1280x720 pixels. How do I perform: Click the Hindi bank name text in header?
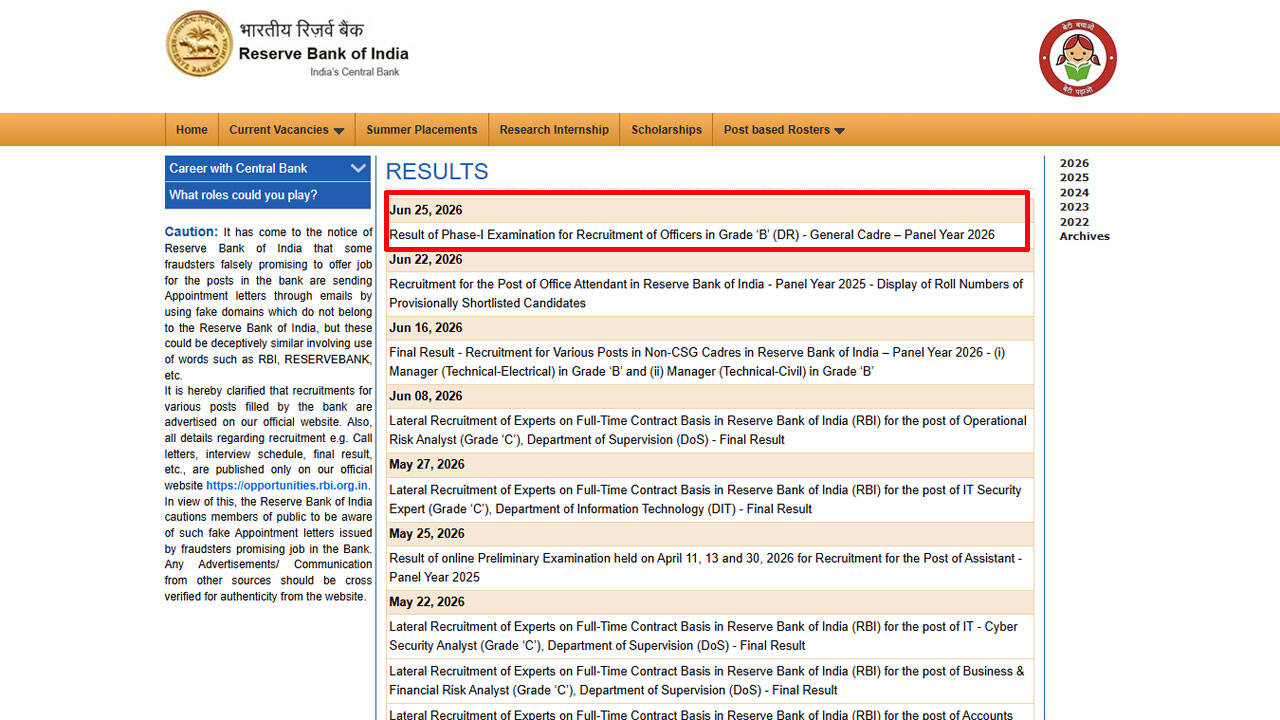pos(301,29)
